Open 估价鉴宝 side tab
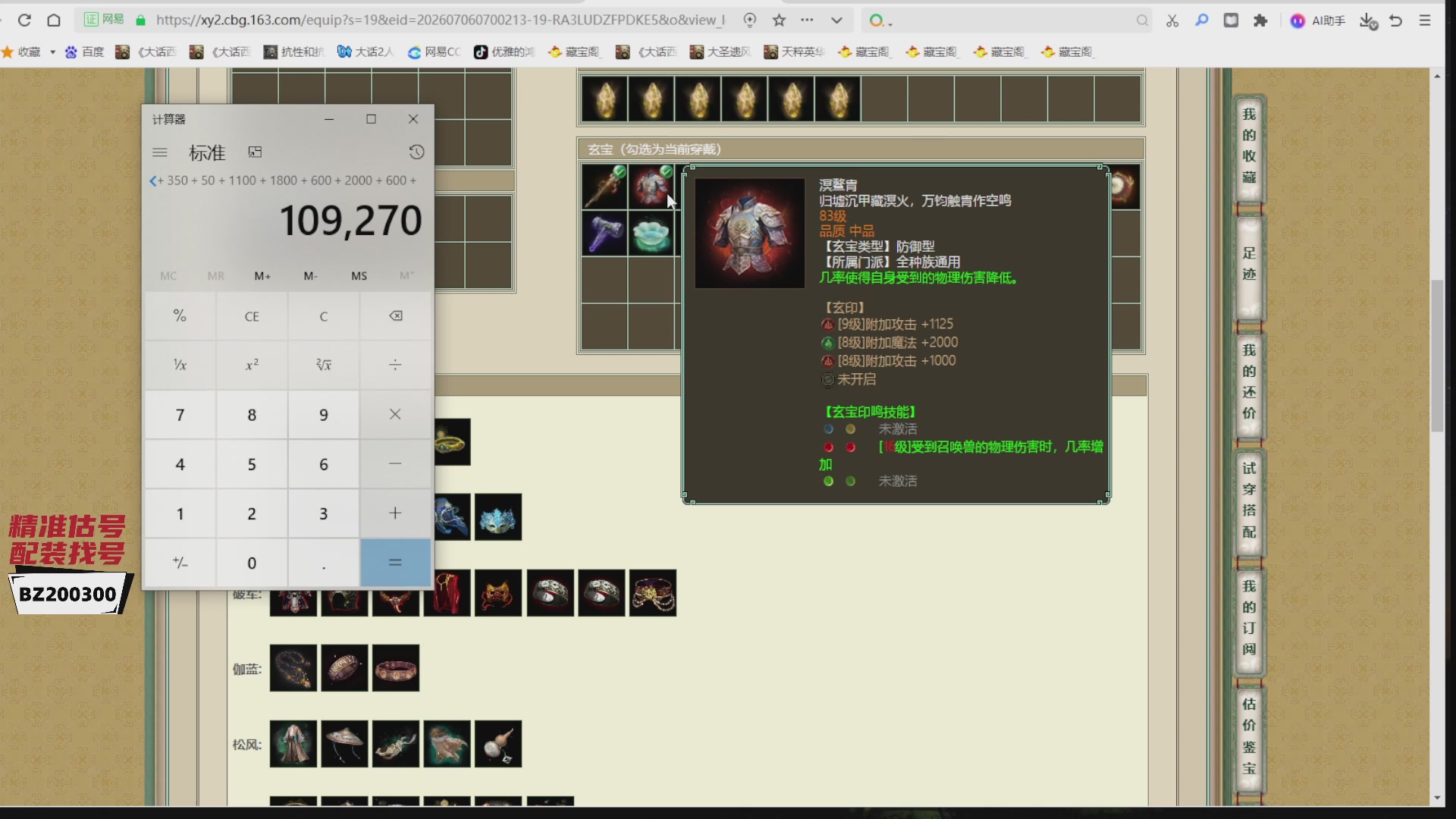Viewport: 1456px width, 819px height. point(1249,736)
